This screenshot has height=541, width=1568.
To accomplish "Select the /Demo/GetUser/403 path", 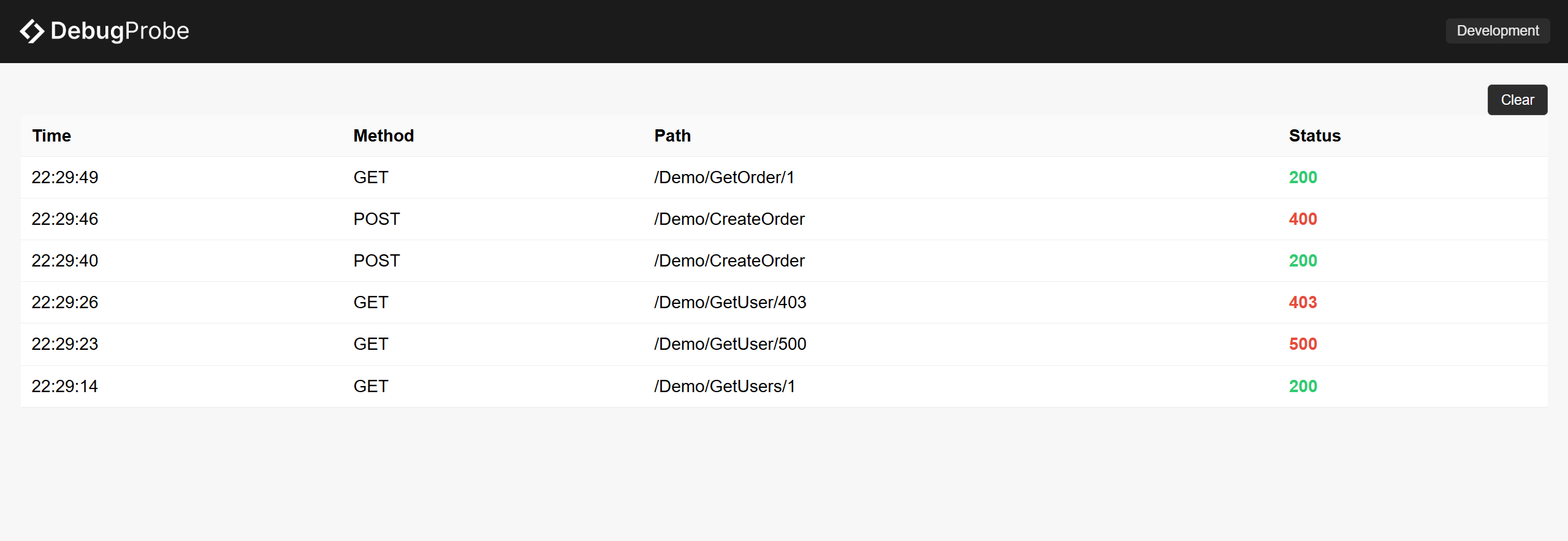I will click(730, 303).
